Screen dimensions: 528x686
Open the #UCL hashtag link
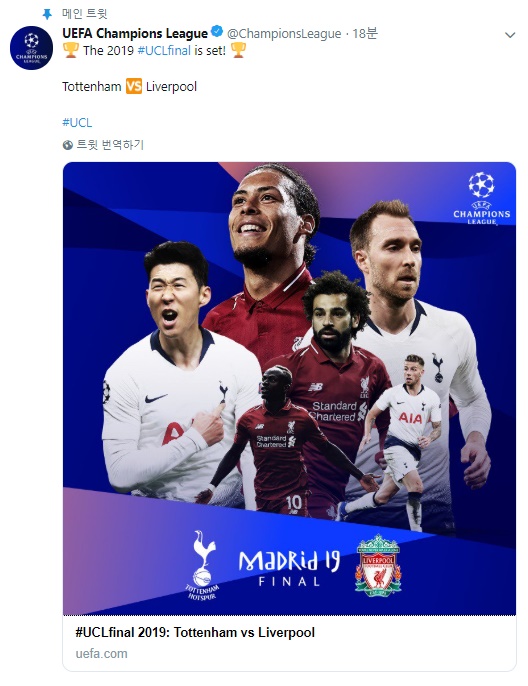[77, 122]
